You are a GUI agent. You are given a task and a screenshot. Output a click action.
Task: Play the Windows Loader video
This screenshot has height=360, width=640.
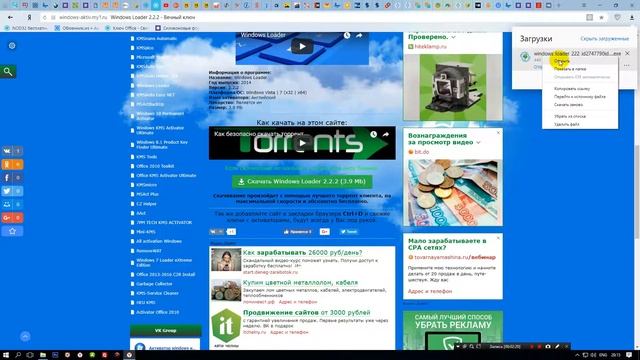click(x=302, y=47)
